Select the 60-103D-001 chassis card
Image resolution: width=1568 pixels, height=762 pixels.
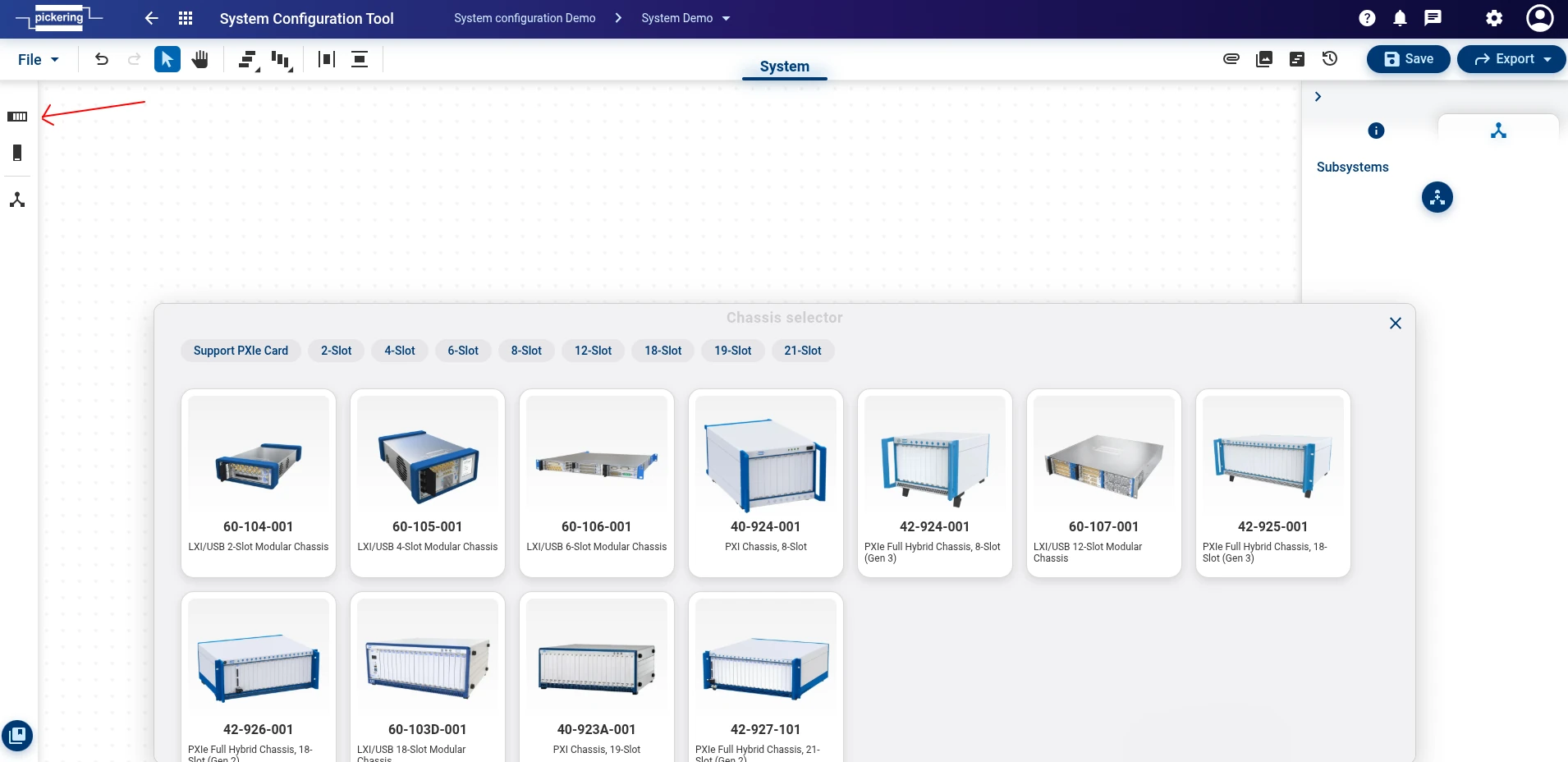click(x=428, y=677)
